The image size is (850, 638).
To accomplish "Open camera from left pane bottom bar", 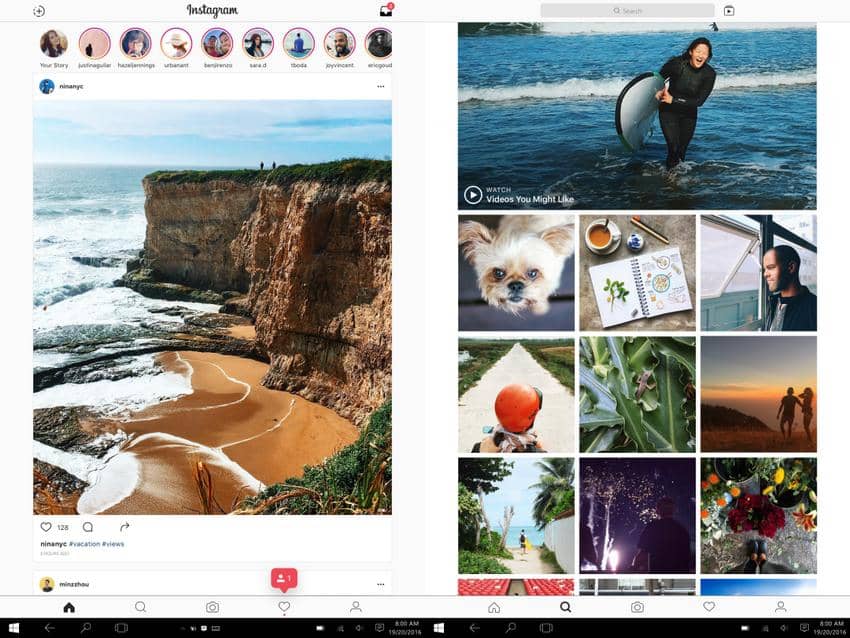I will (212, 607).
